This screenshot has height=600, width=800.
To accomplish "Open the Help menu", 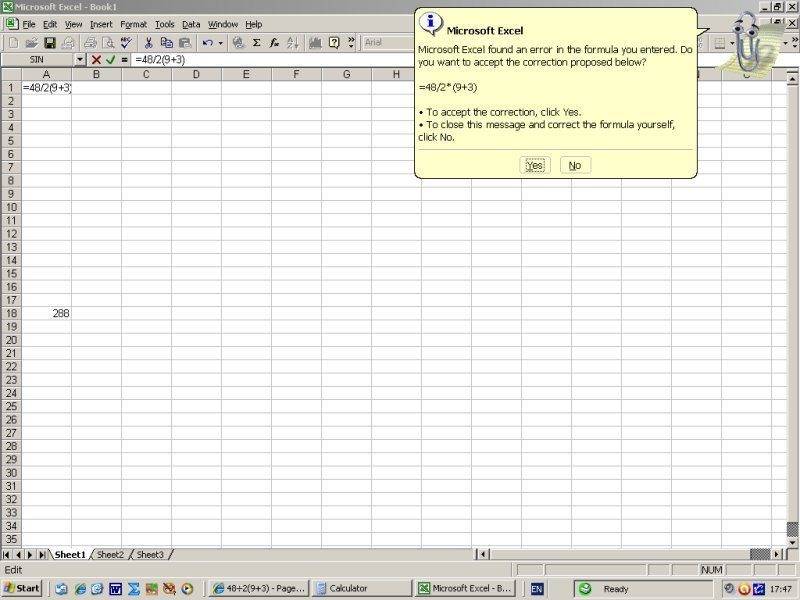I will click(254, 24).
